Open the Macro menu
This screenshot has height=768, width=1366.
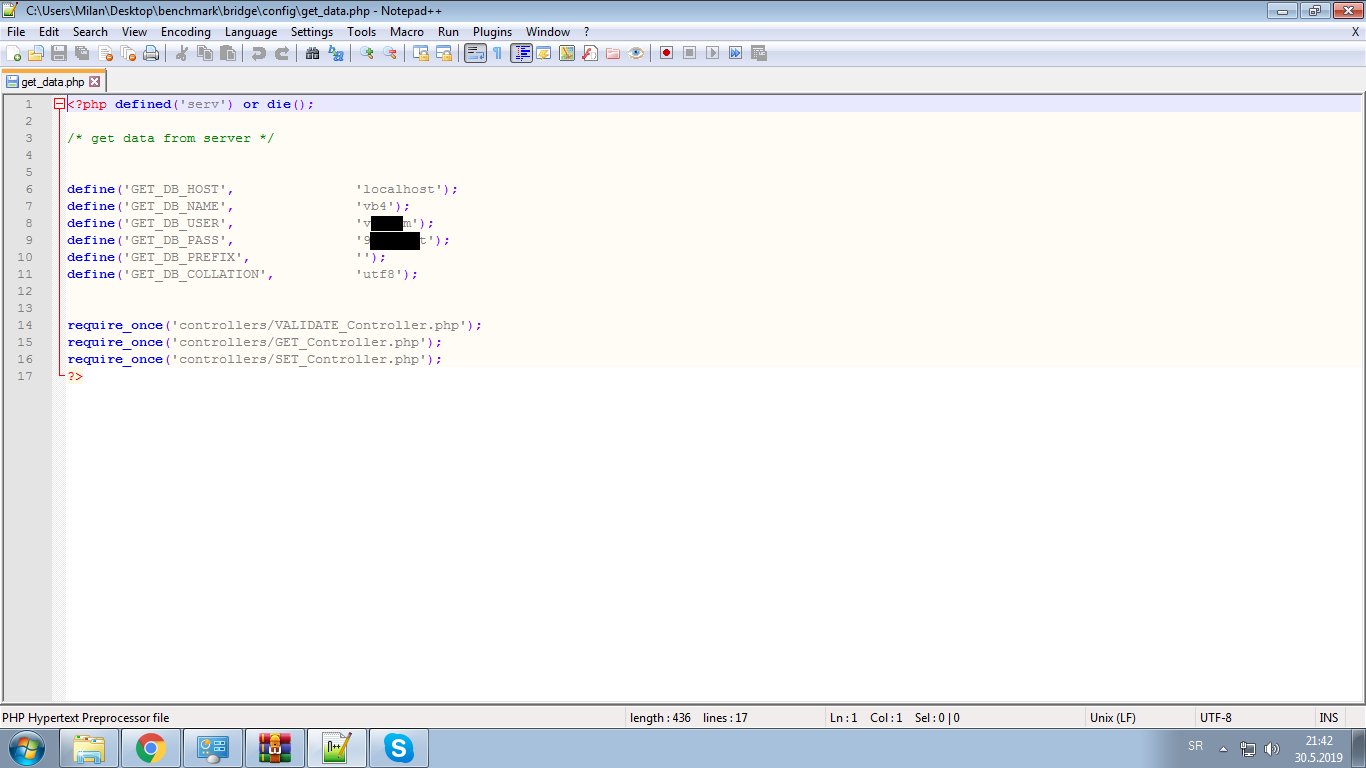(x=407, y=32)
